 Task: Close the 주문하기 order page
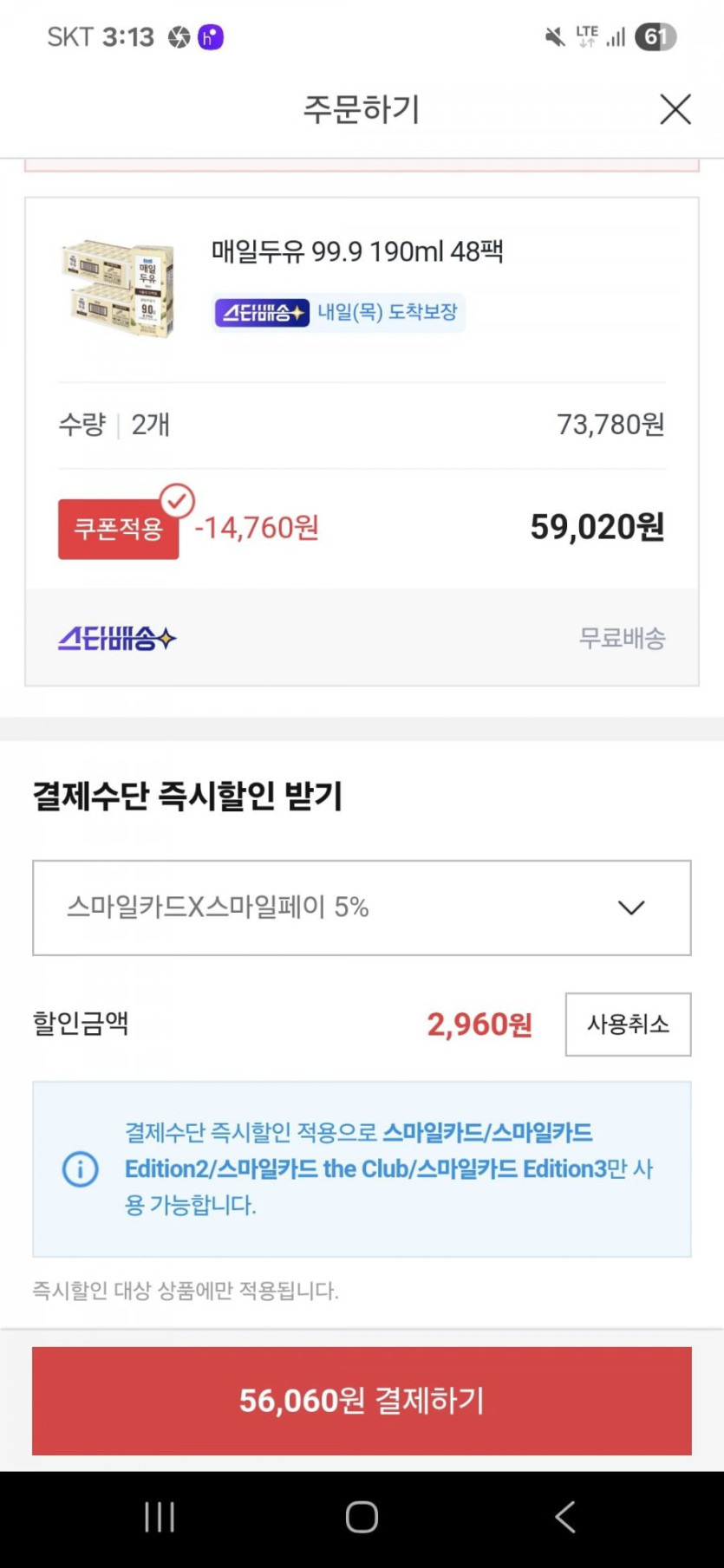pyautogui.click(x=675, y=110)
